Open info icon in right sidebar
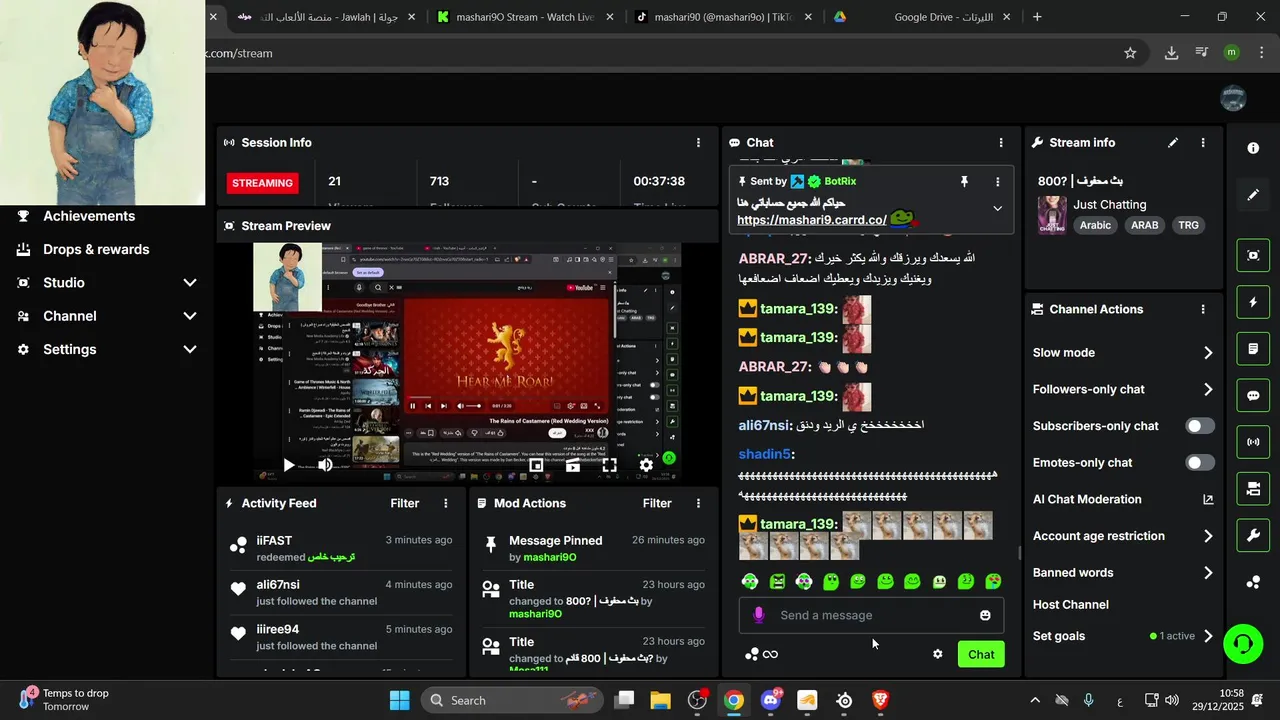Image resolution: width=1280 pixels, height=720 pixels. coord(1253,148)
